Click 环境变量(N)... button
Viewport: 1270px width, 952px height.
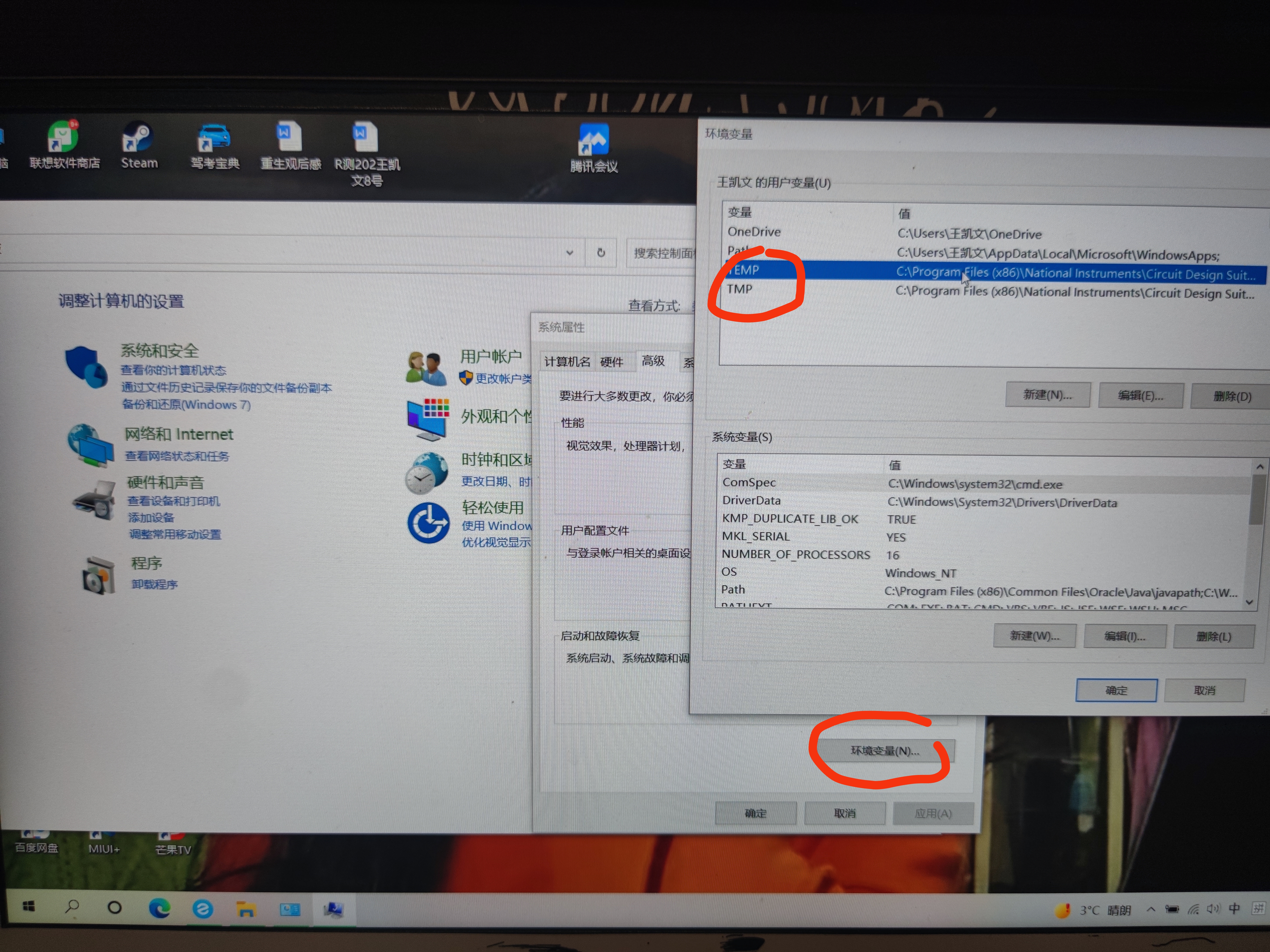click(x=885, y=751)
